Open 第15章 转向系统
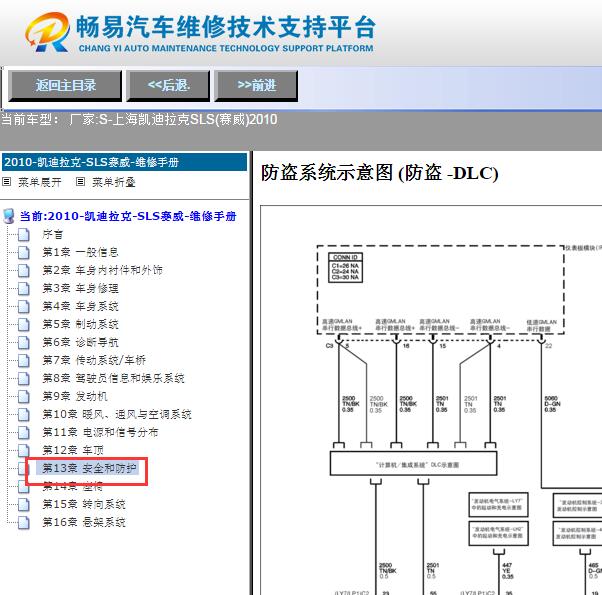 (84, 504)
